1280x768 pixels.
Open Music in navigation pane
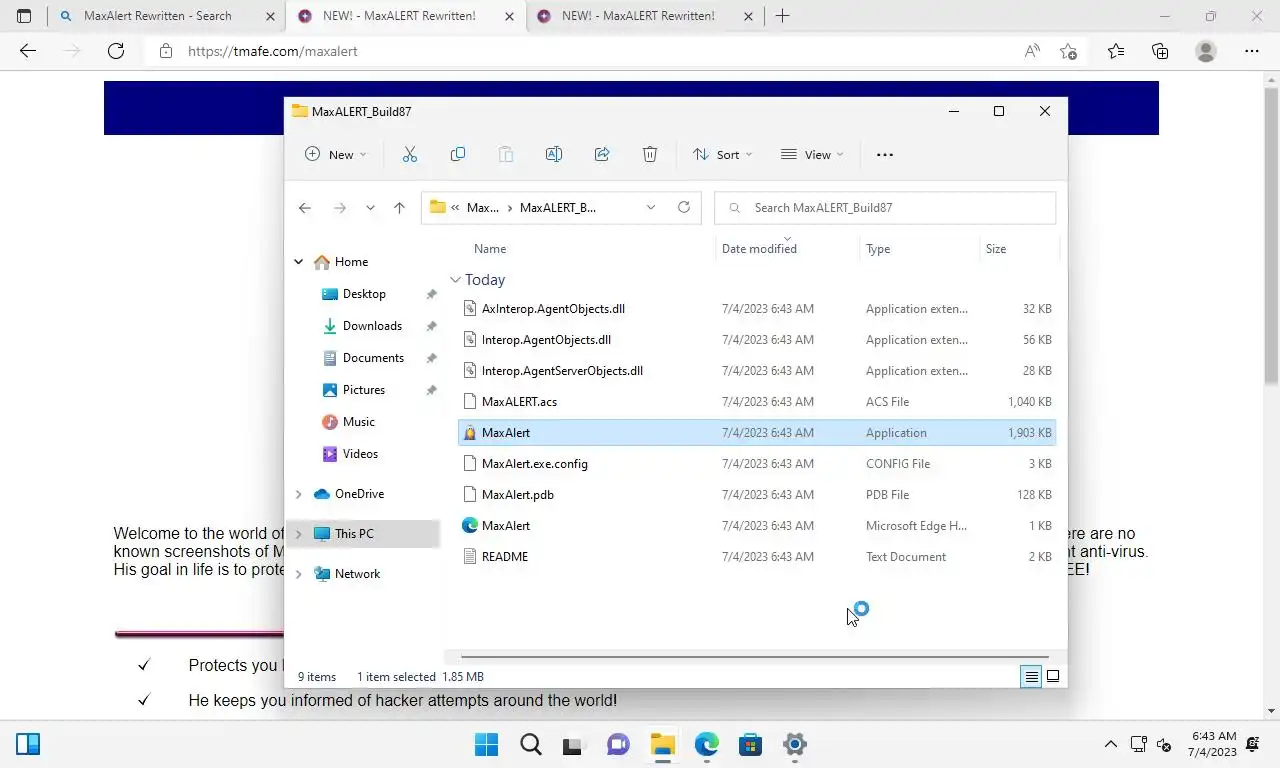(x=359, y=422)
